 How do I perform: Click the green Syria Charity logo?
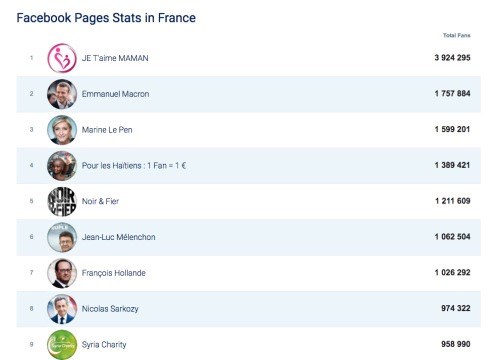pos(62,345)
